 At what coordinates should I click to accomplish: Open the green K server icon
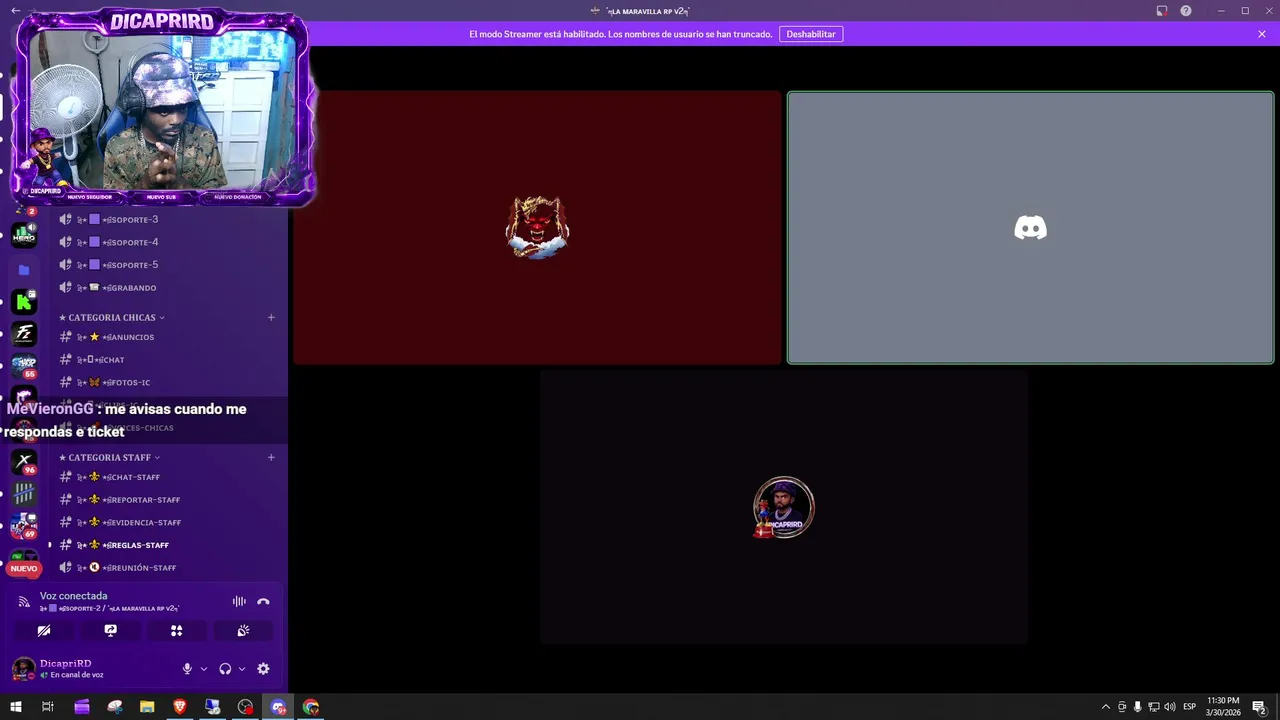(x=24, y=301)
